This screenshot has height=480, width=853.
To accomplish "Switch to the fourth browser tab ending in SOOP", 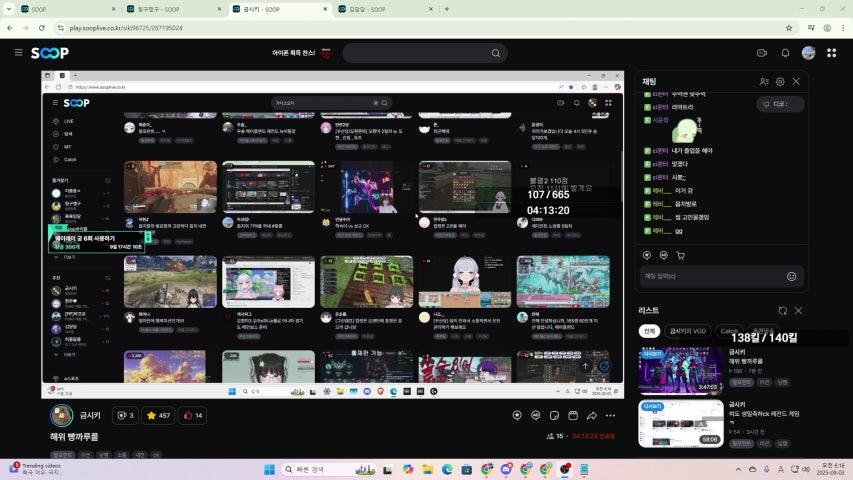I will point(385,9).
